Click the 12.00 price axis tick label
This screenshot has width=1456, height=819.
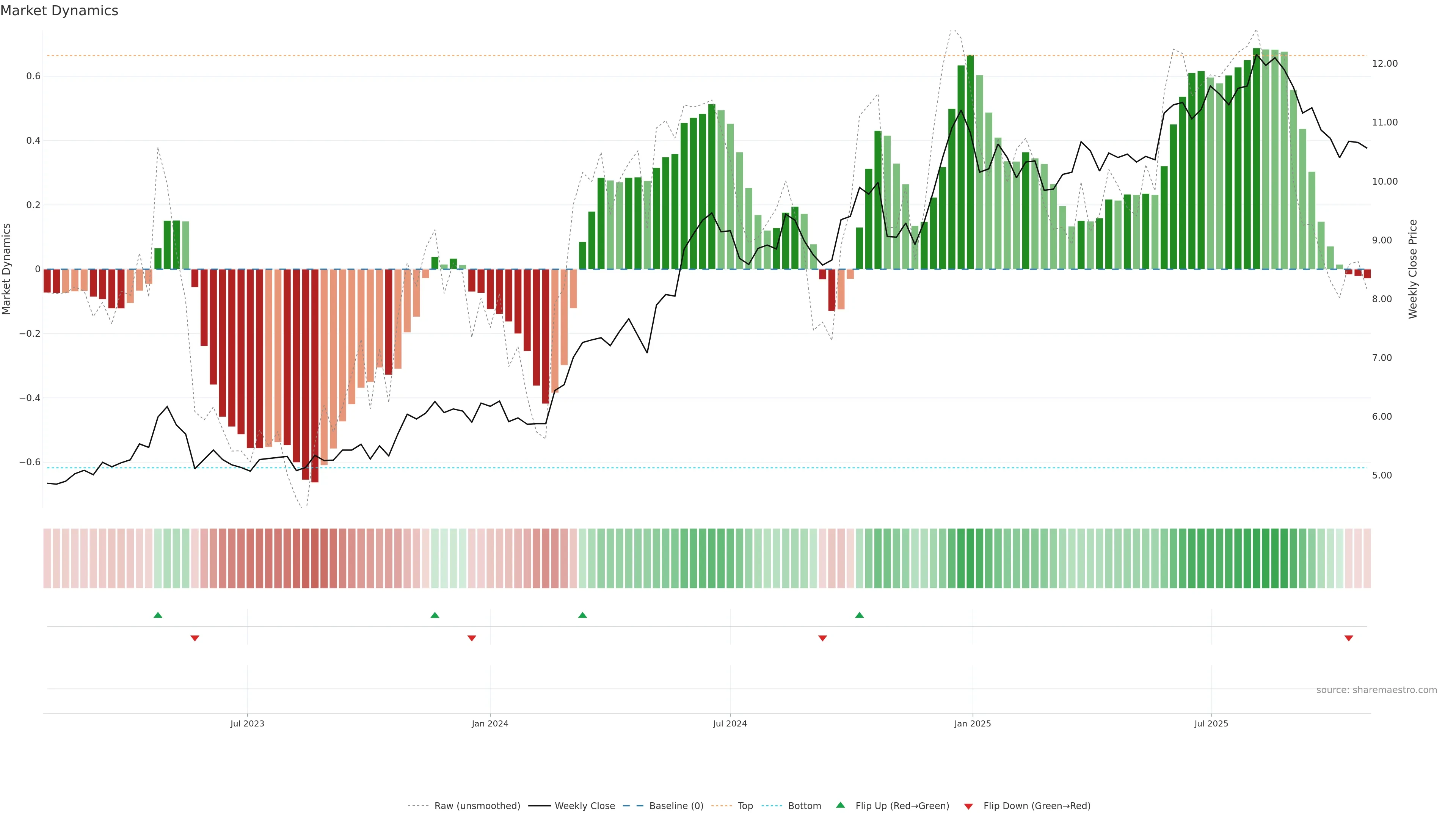[x=1384, y=63]
